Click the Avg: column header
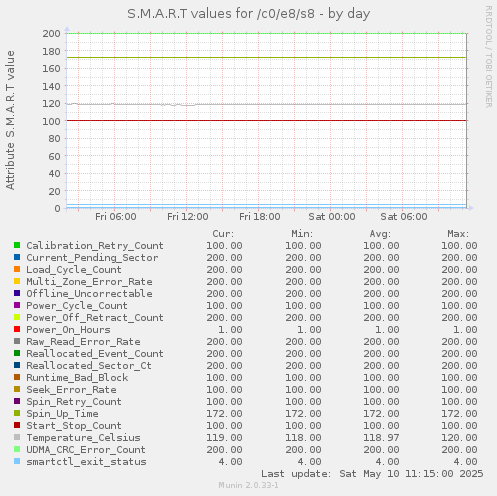The height and width of the screenshot is (496, 497). point(380,234)
